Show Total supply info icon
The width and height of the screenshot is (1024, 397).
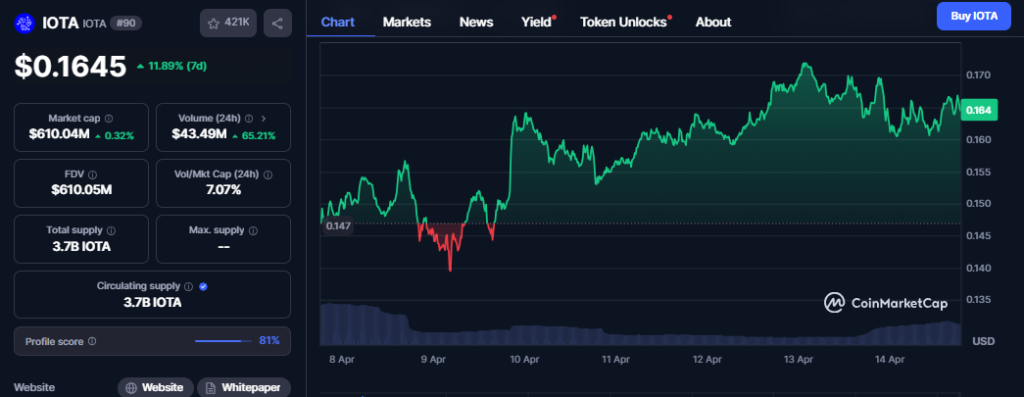pyautogui.click(x=111, y=230)
